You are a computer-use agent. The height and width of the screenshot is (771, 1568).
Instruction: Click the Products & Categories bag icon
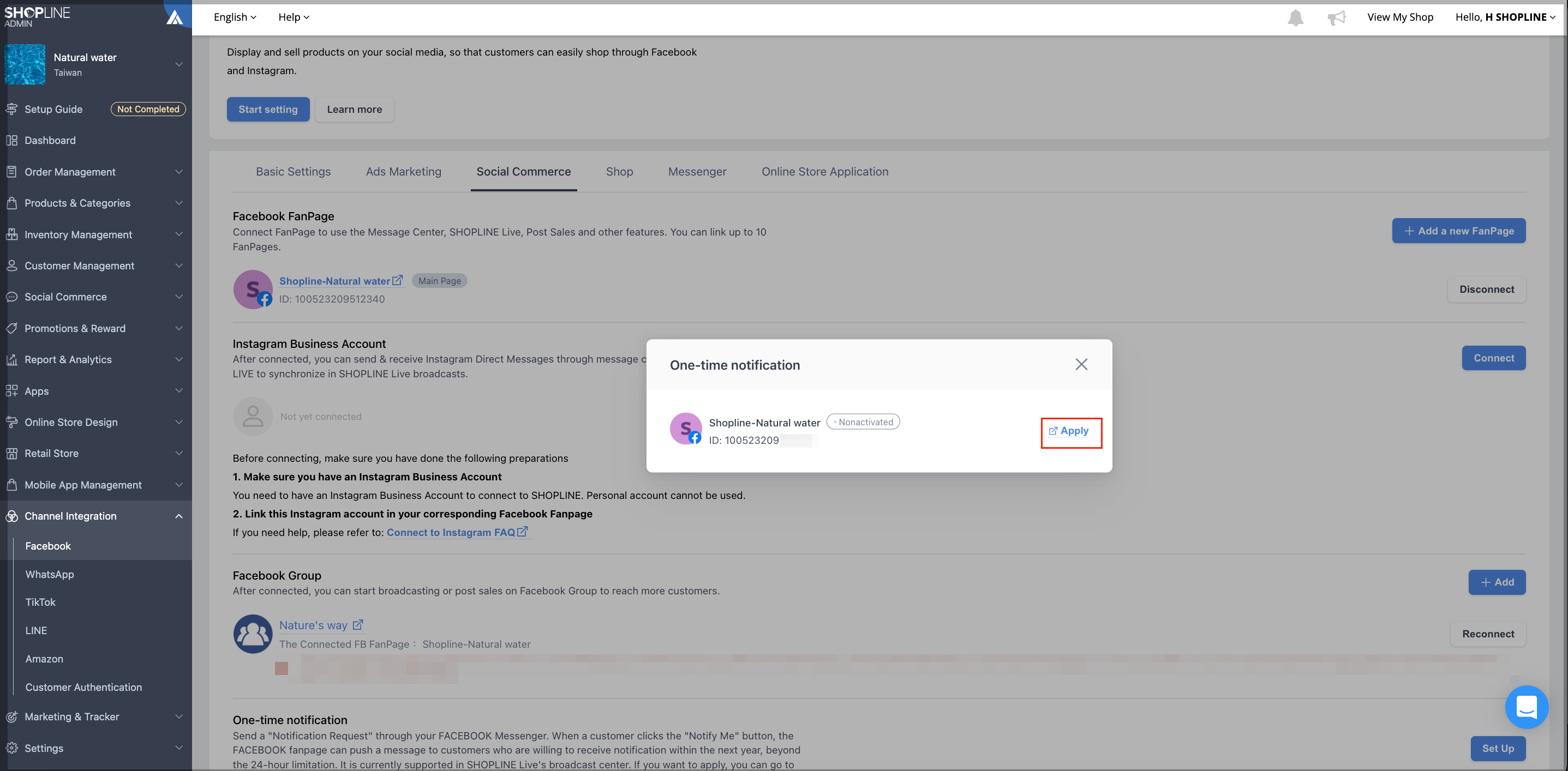11,203
